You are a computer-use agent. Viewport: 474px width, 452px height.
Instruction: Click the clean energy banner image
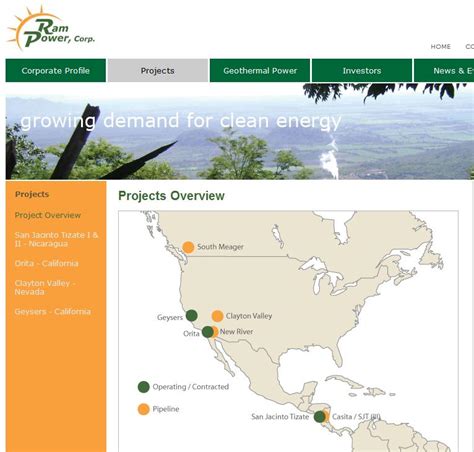click(x=240, y=132)
